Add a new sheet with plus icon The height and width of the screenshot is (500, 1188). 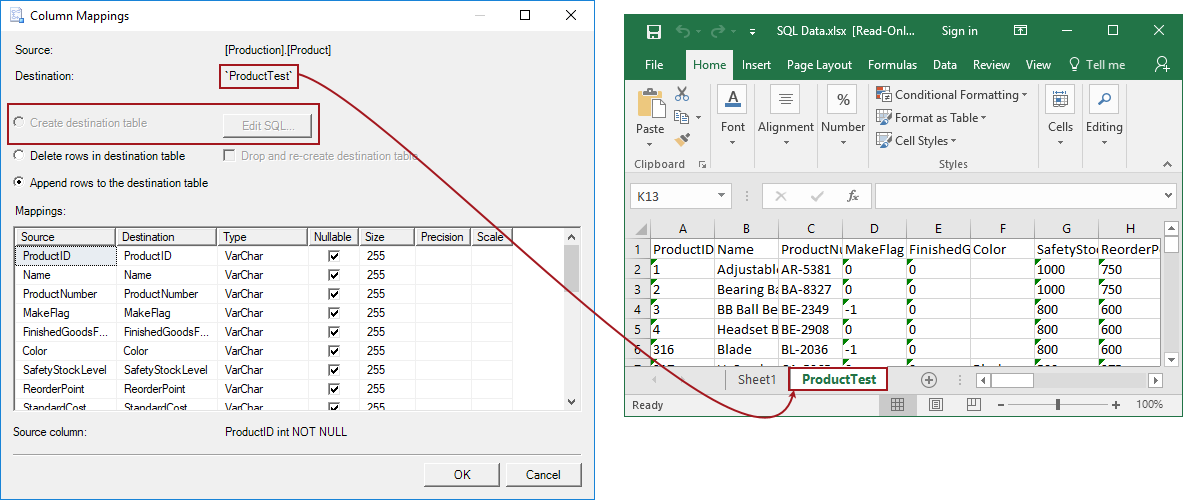928,380
